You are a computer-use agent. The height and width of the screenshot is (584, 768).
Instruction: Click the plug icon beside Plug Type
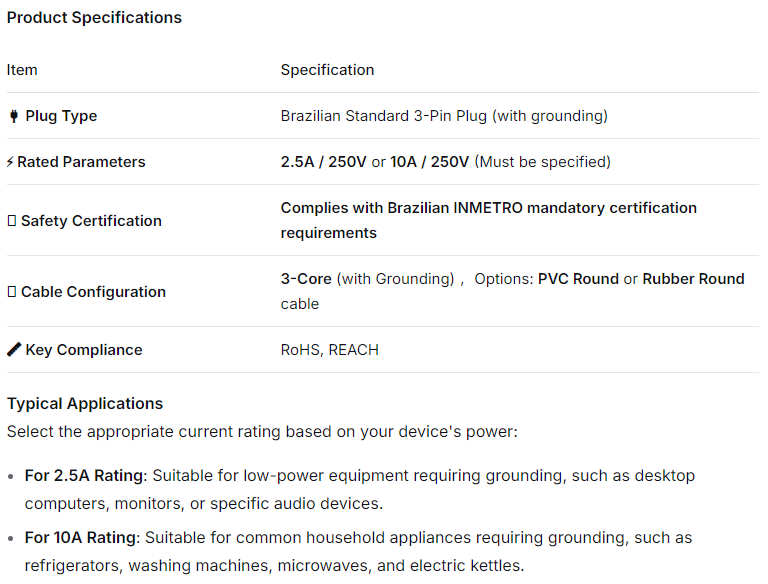(x=14, y=116)
